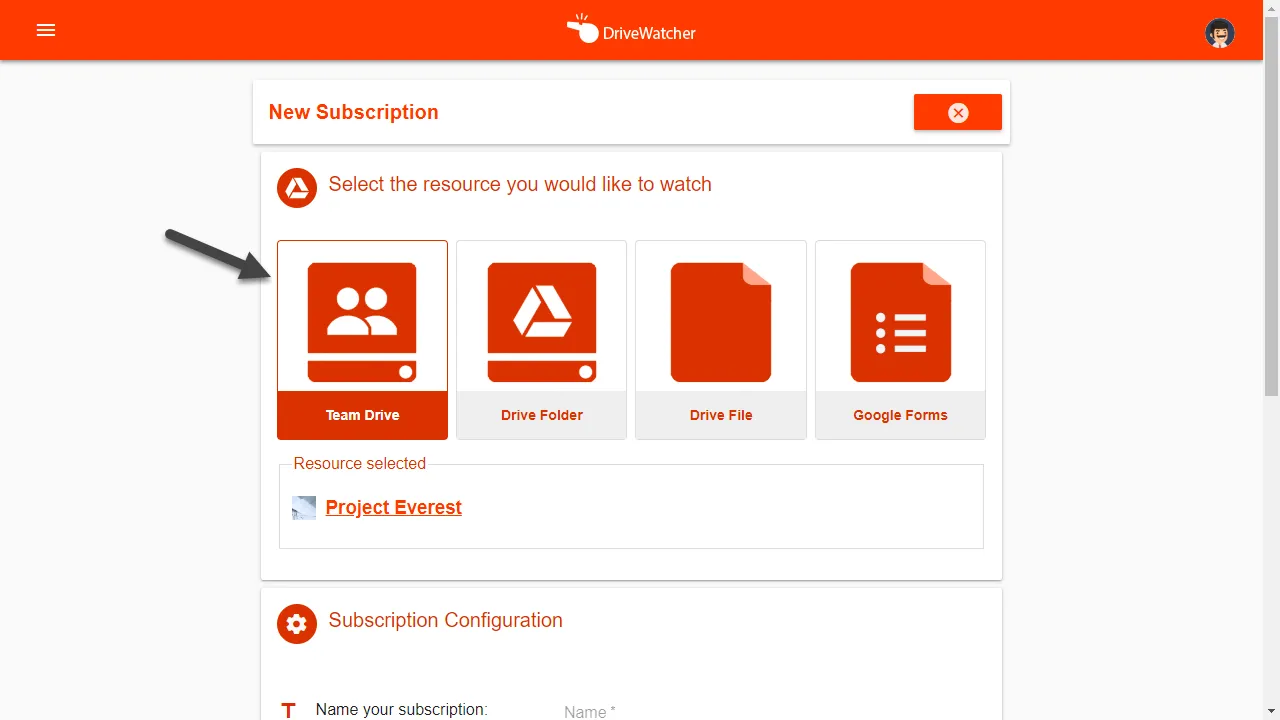This screenshot has width=1280, height=720.
Task: Select the Drive Folder resource card
Action: [541, 340]
